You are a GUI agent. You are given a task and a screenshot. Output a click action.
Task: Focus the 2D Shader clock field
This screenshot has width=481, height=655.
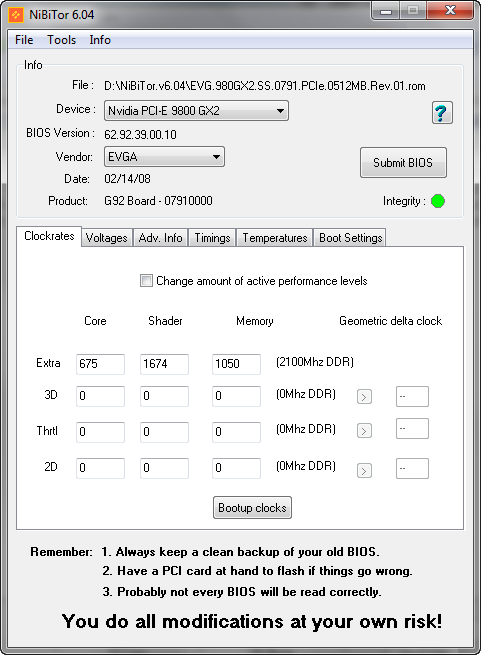click(x=164, y=468)
